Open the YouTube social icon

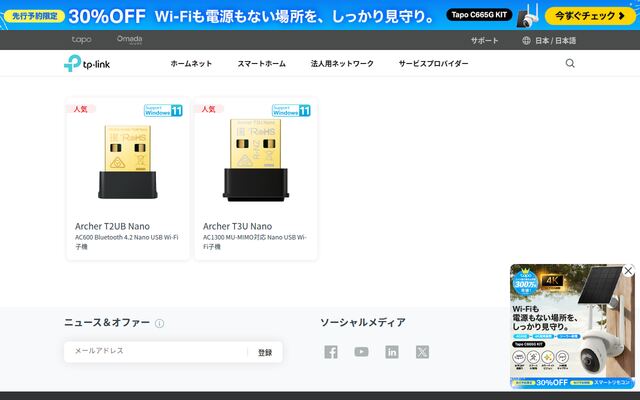(361, 352)
